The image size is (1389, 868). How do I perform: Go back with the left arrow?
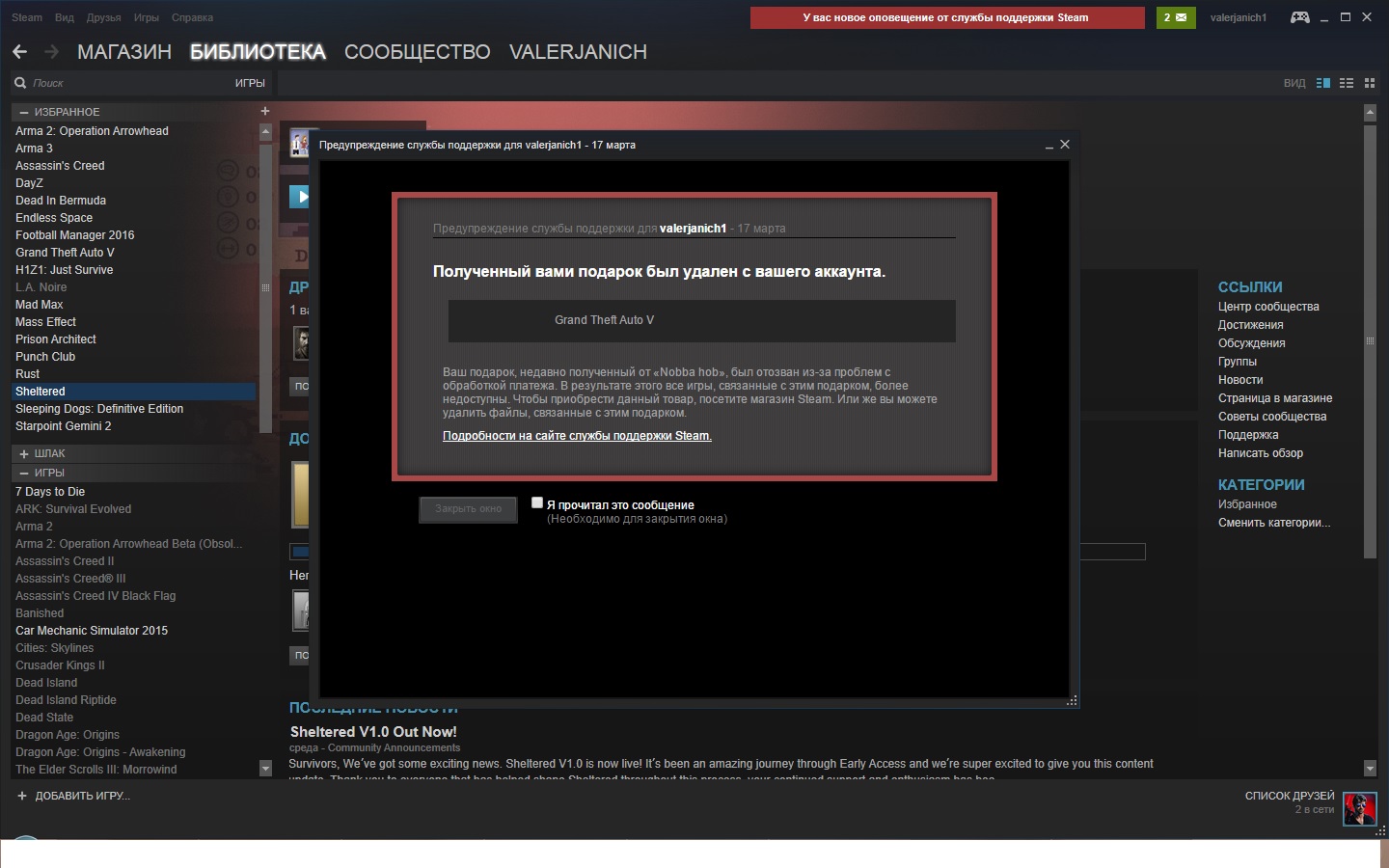tap(19, 52)
